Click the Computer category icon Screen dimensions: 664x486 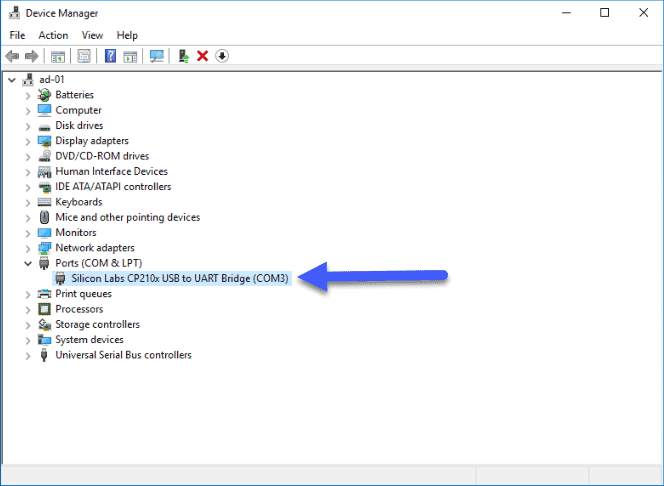click(44, 110)
